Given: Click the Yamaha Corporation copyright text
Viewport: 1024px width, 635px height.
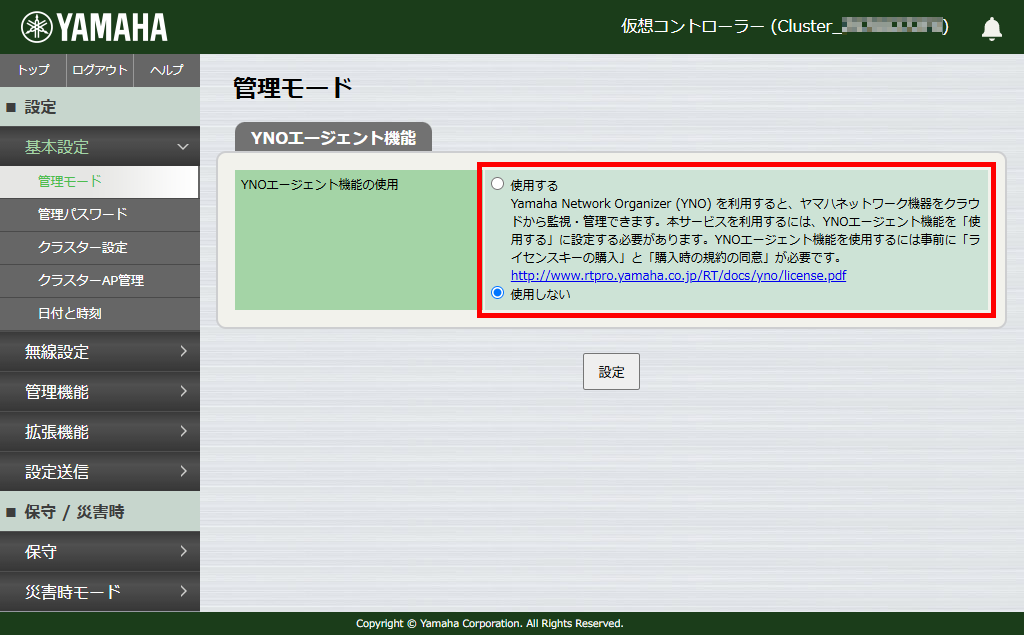Looking at the screenshot, I should tap(490, 623).
